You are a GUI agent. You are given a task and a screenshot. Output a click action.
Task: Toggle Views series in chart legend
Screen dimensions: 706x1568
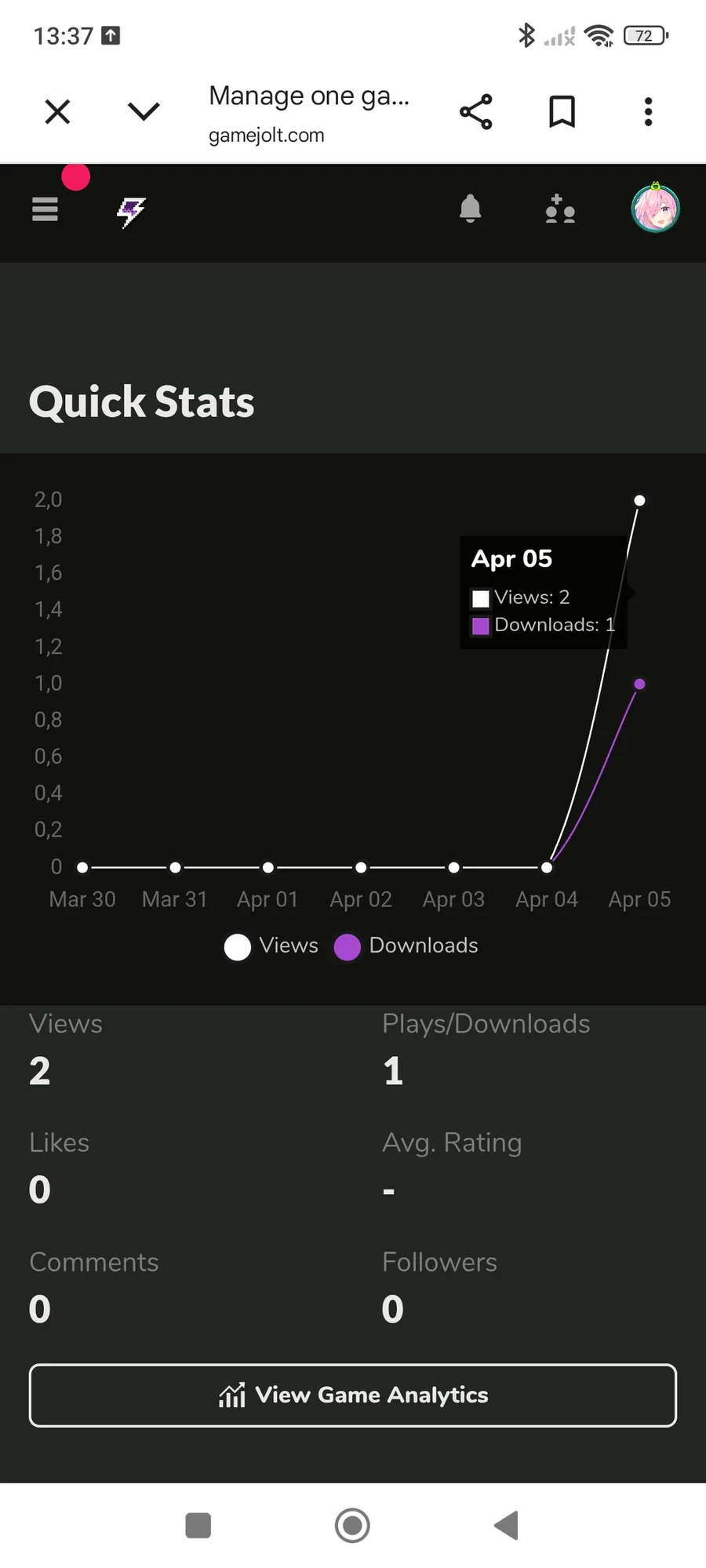click(271, 946)
